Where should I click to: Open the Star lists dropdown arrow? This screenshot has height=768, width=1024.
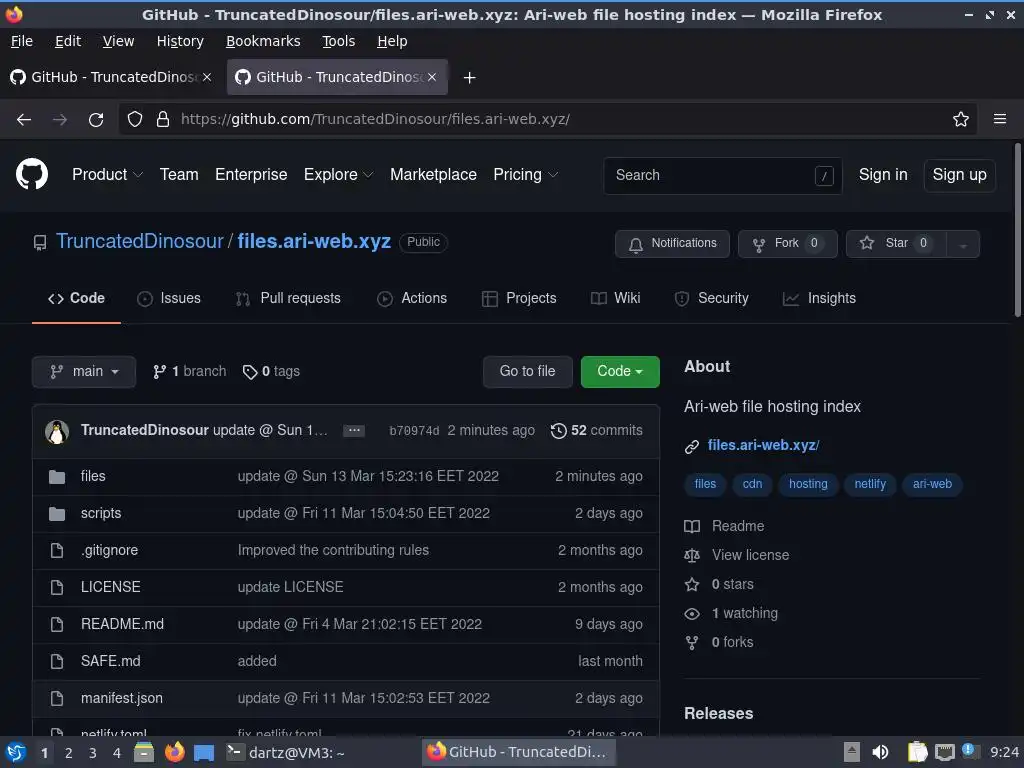(963, 244)
